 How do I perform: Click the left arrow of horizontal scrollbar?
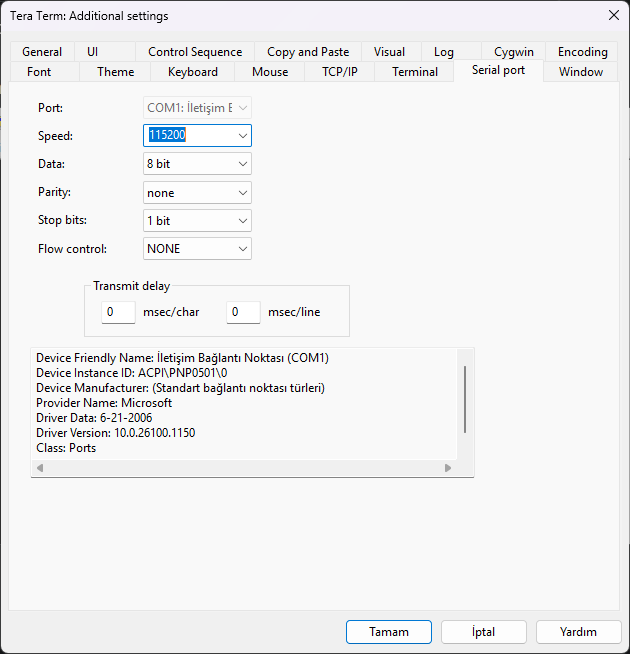(x=40, y=468)
